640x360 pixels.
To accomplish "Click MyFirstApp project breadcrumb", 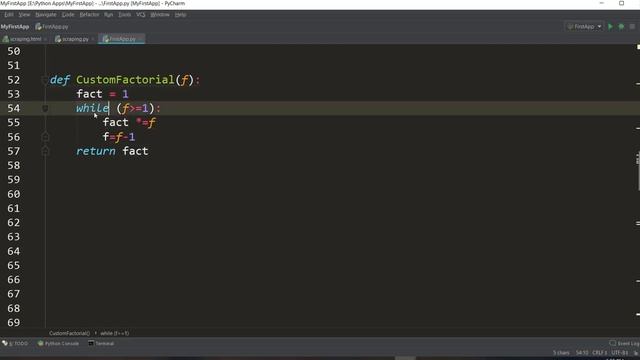I will click(x=15, y=27).
